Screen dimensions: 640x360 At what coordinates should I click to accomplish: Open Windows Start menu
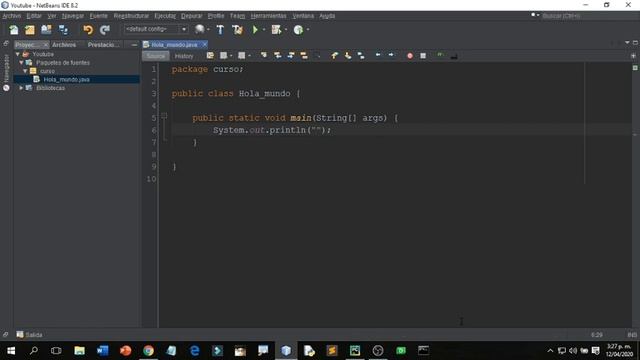[x=11, y=351]
